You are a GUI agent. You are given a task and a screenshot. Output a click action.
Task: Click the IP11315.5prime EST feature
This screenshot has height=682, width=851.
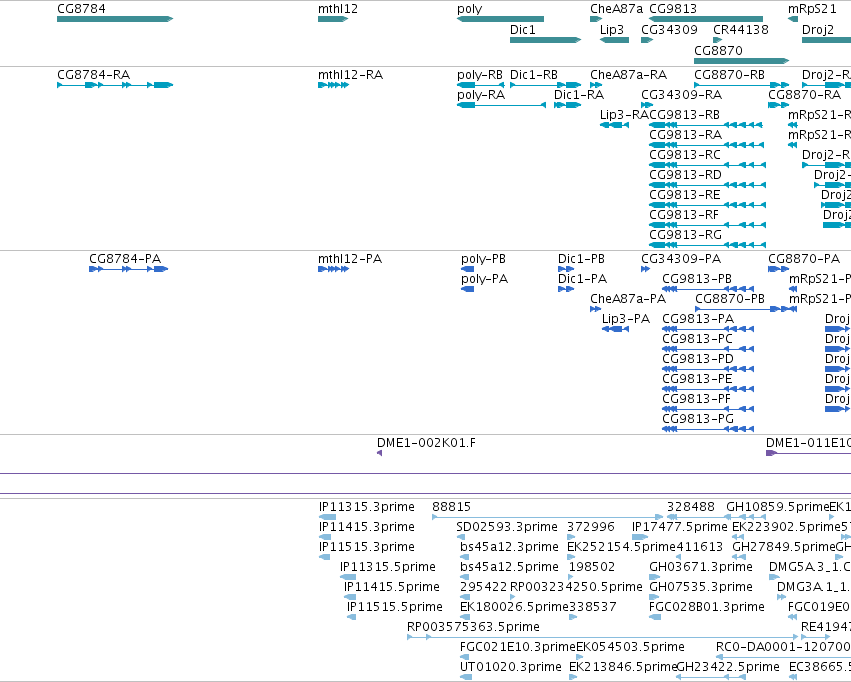tap(348, 577)
